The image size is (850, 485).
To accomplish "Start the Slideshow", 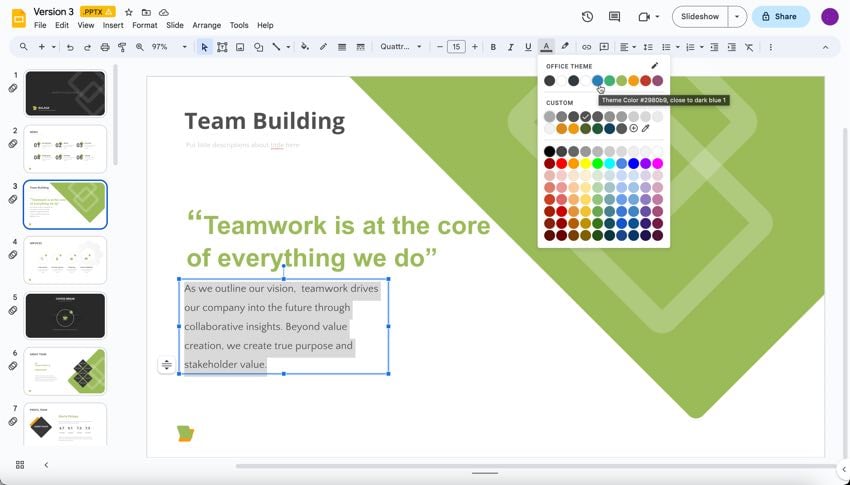I will (x=699, y=16).
